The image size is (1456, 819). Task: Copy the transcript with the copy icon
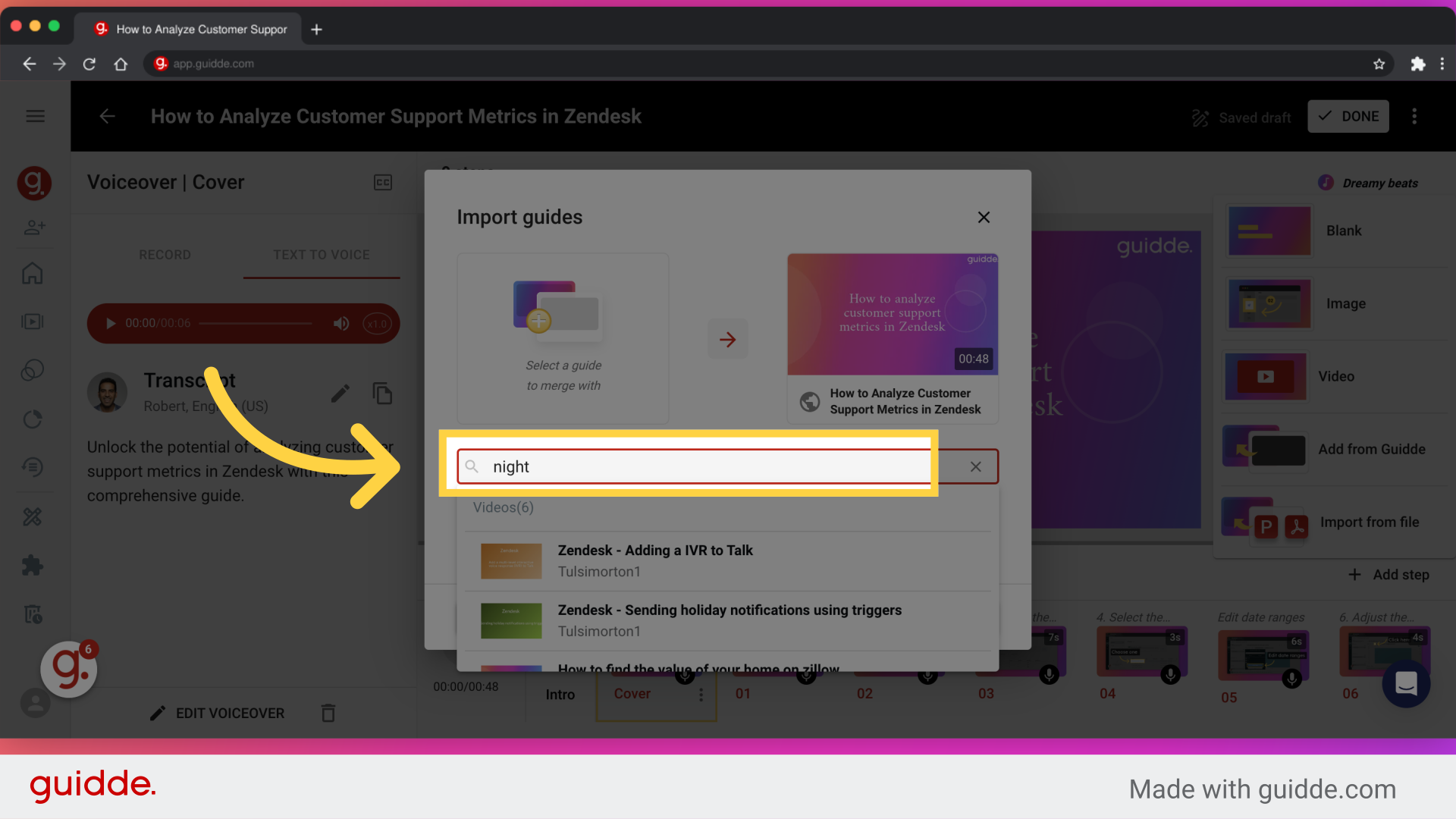[383, 393]
